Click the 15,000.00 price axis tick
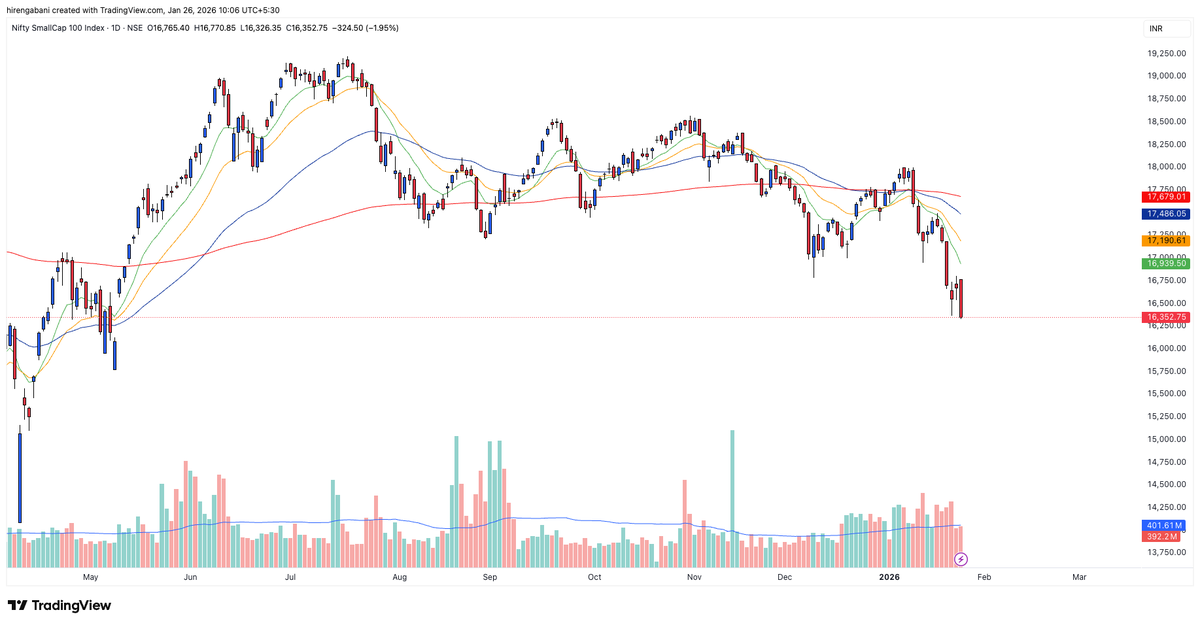This screenshot has height=625, width=1200. pos(1167,439)
